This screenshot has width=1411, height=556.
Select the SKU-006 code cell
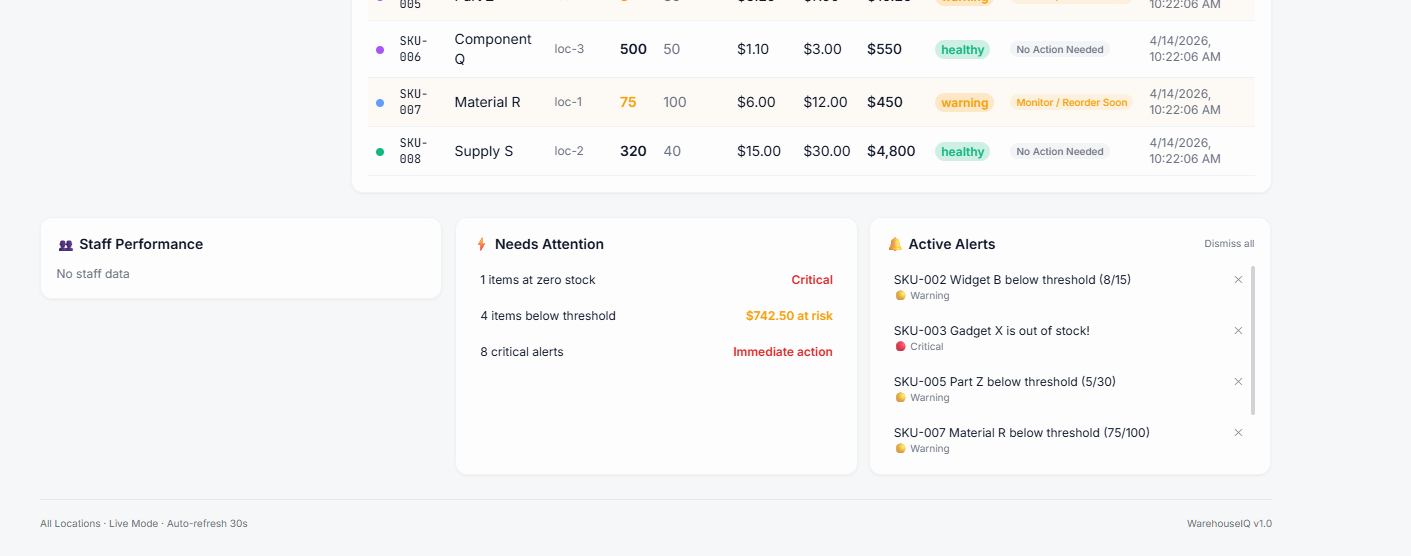pyautogui.click(x=413, y=49)
